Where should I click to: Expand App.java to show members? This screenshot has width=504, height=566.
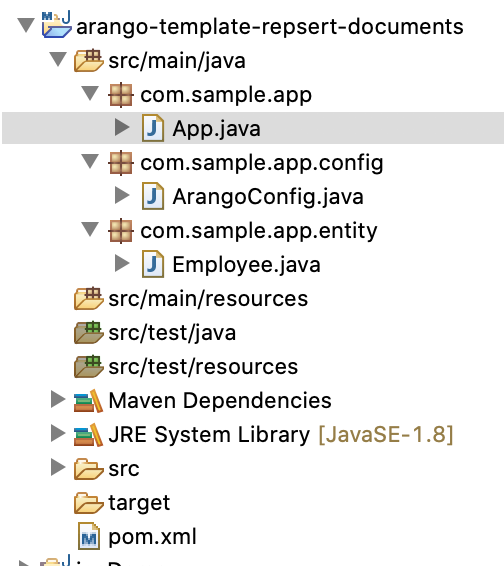pos(122,127)
